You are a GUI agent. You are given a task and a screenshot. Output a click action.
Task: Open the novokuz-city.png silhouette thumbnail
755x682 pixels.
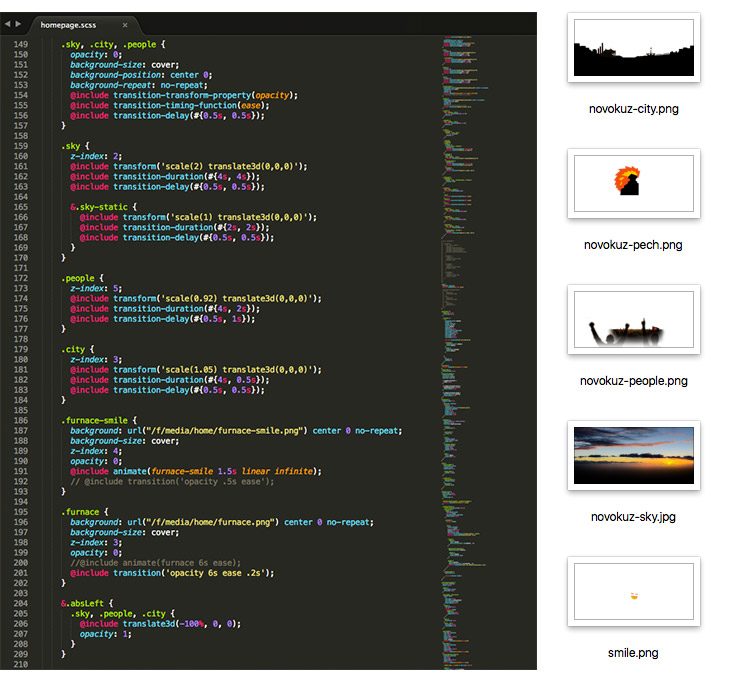(633, 47)
